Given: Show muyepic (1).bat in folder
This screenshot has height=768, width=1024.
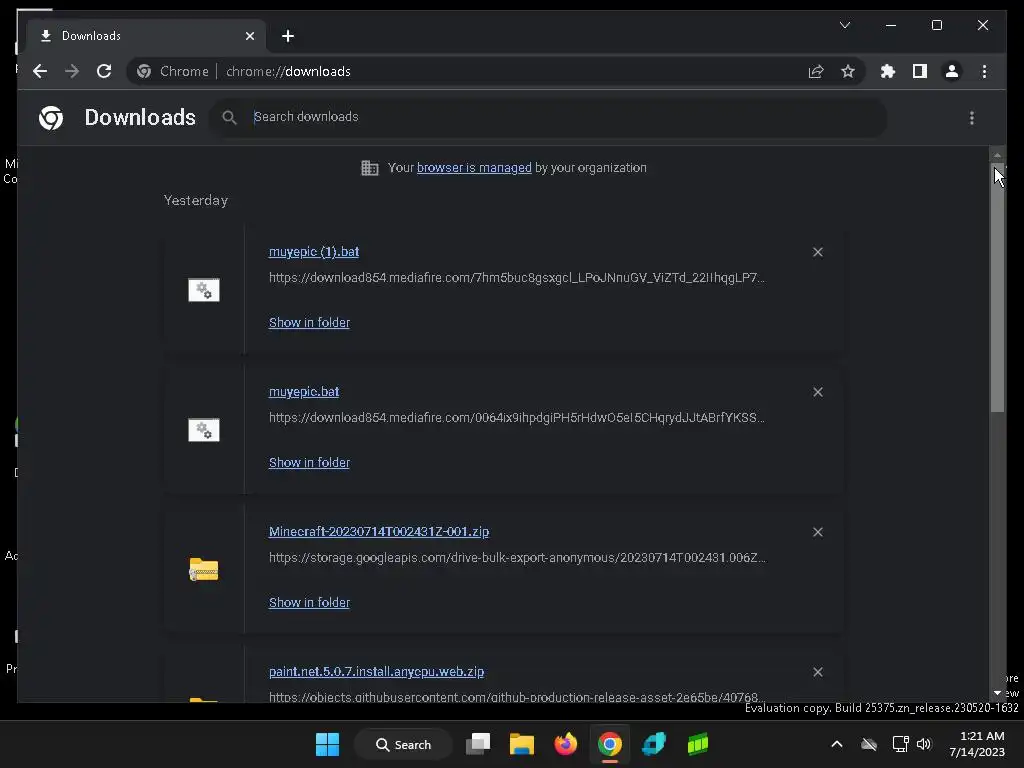Looking at the screenshot, I should pos(310,323).
